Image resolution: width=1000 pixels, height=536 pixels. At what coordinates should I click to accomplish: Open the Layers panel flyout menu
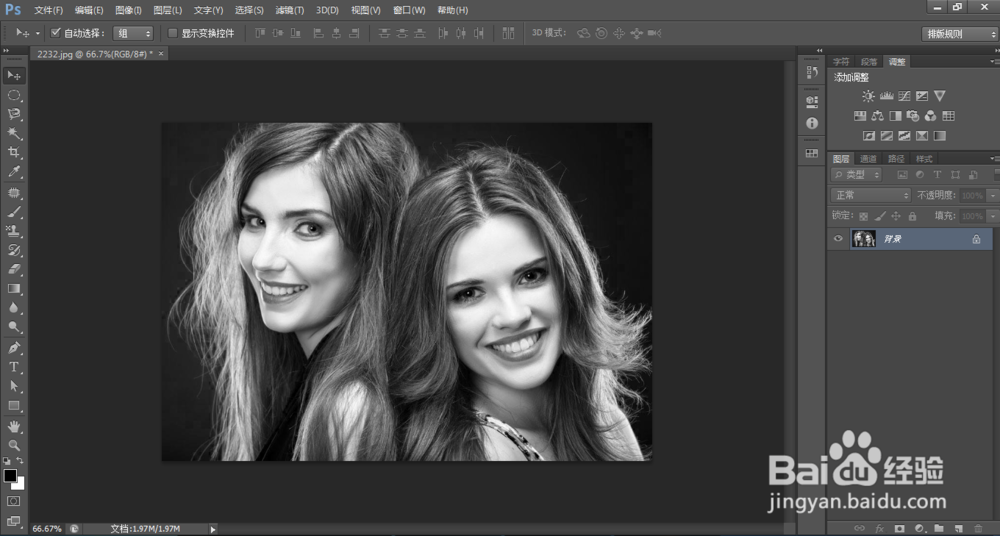pos(994,158)
